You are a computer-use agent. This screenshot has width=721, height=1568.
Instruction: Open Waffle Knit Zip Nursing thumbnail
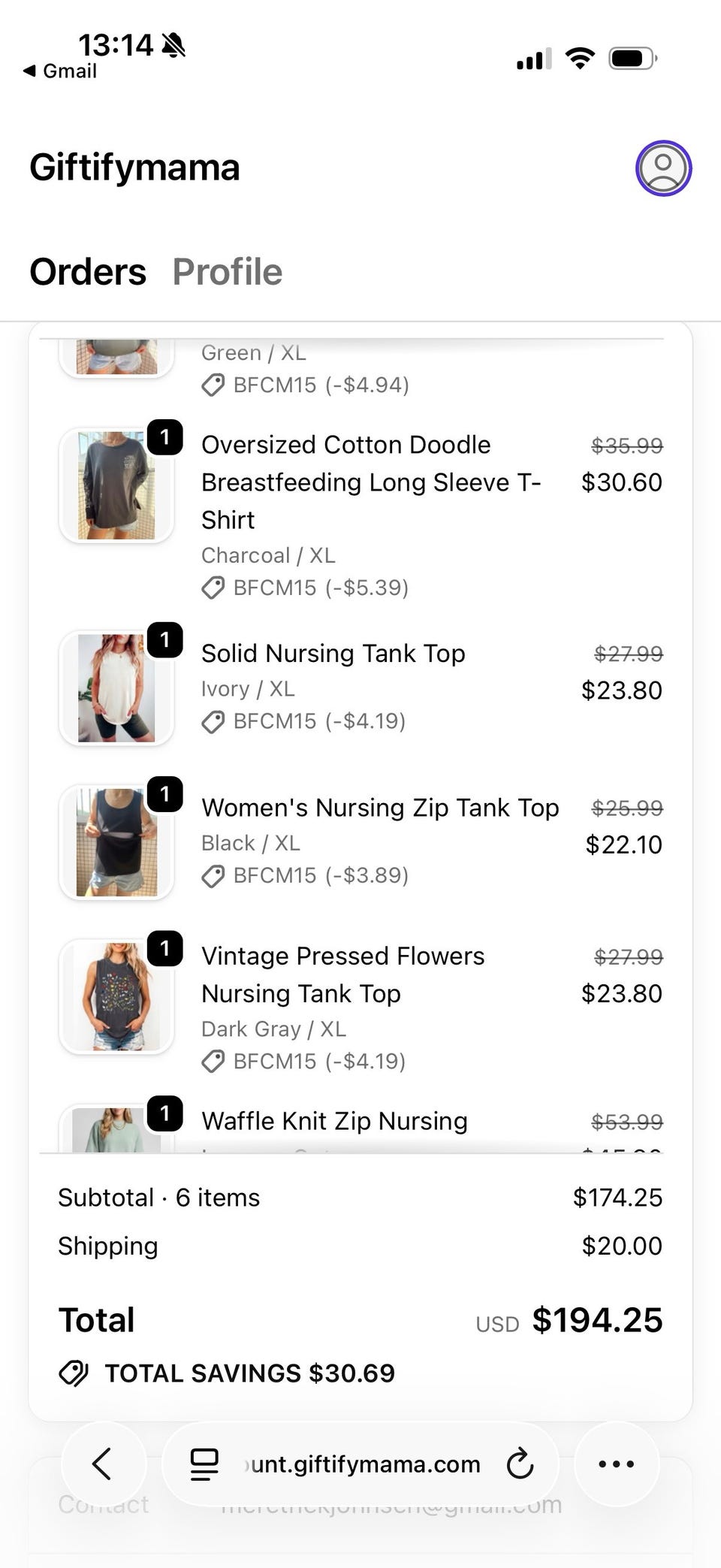pyautogui.click(x=116, y=1128)
